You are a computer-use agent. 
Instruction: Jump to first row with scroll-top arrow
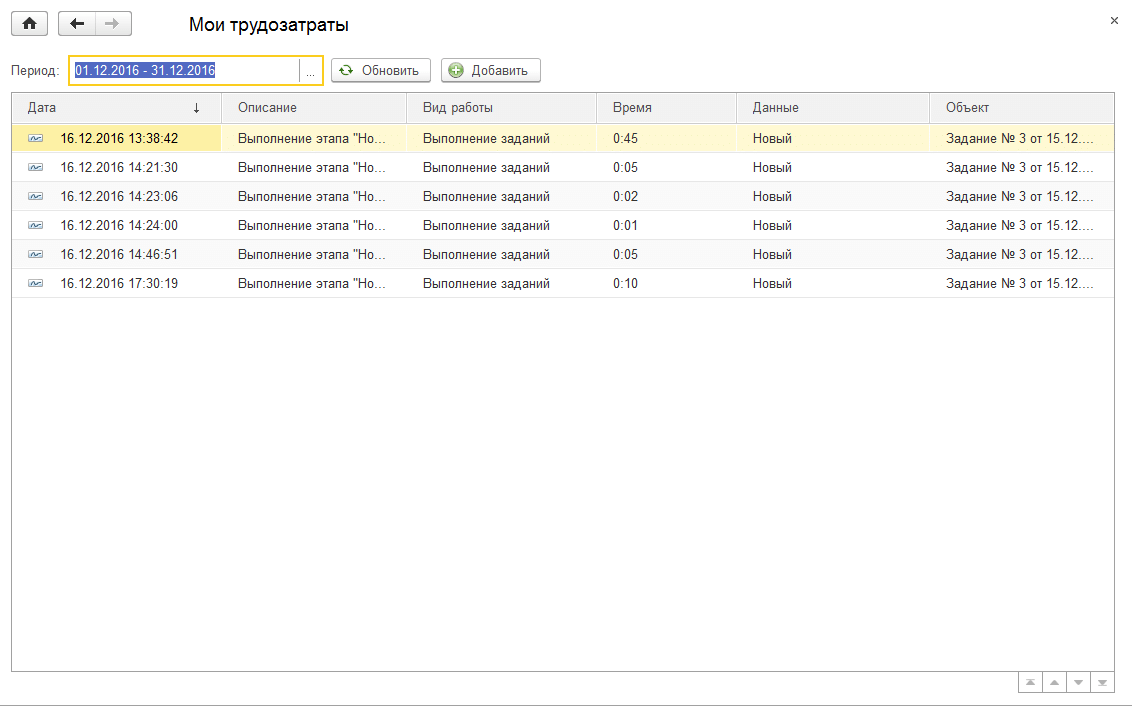click(x=1029, y=683)
